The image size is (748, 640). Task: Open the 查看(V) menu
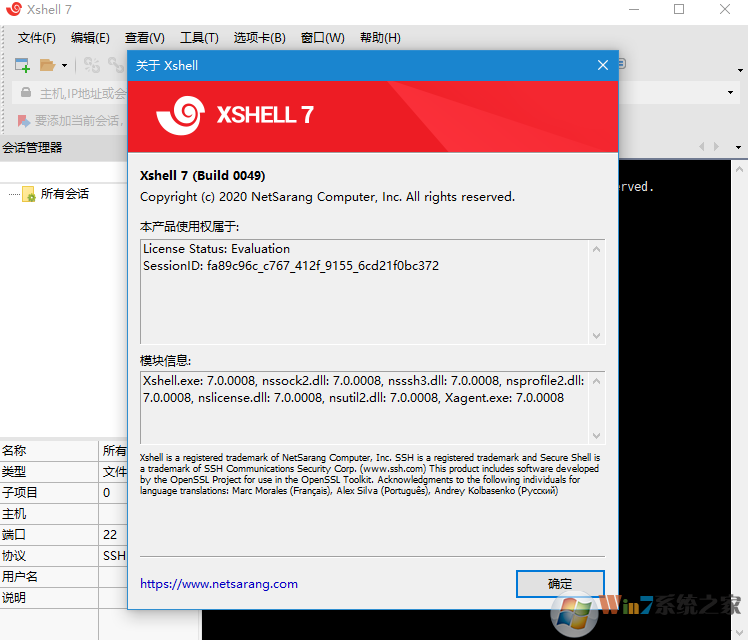145,38
